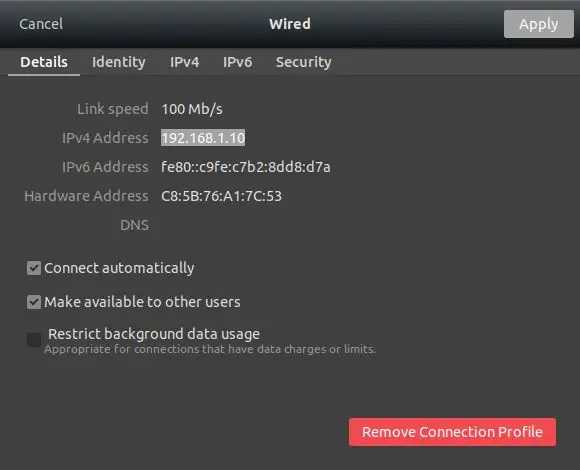Click the Link speed value 100 Mb/s
Viewport: 580px width, 470px height.
coord(192,109)
